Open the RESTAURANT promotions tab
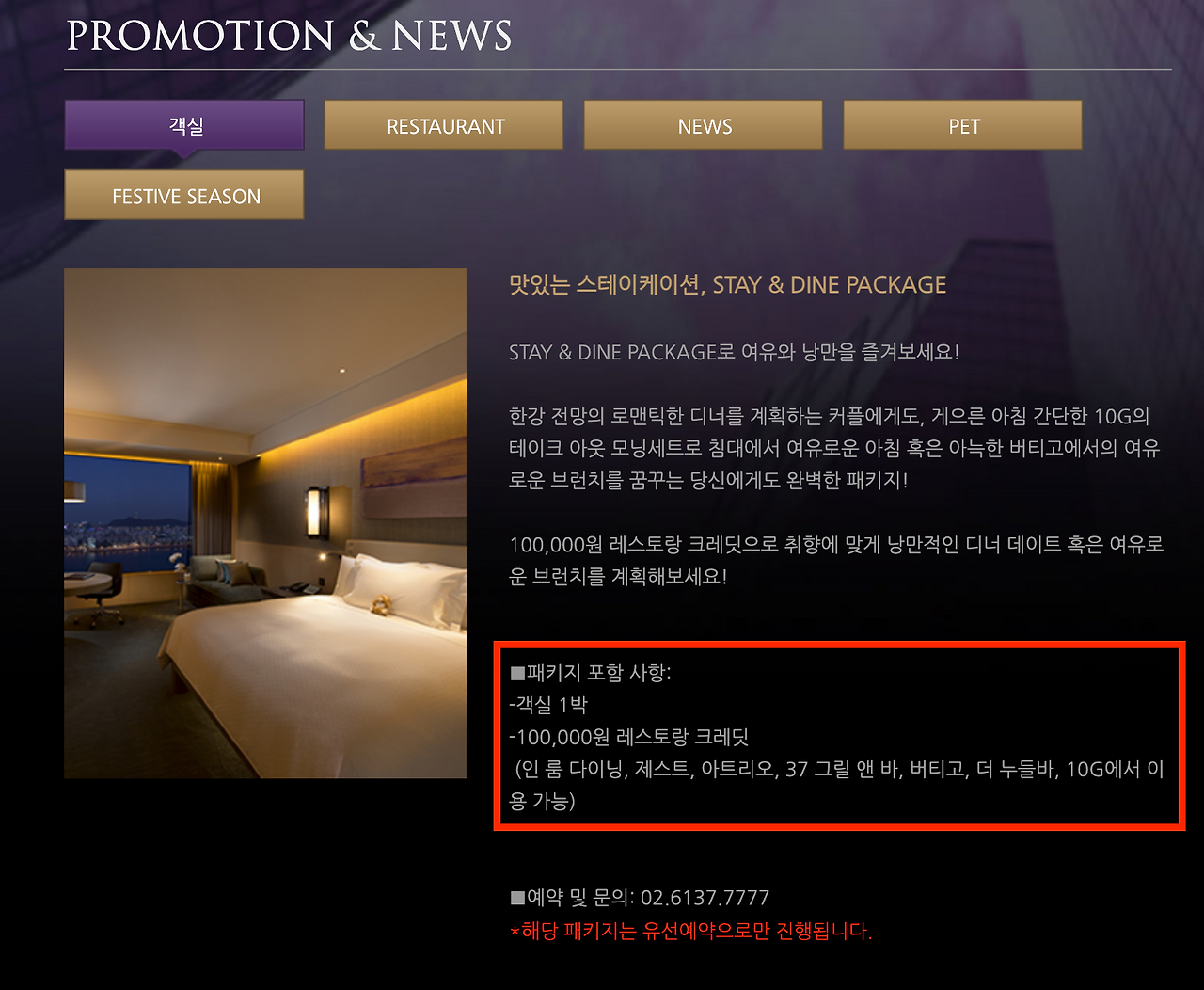The image size is (1204, 990). [x=444, y=125]
